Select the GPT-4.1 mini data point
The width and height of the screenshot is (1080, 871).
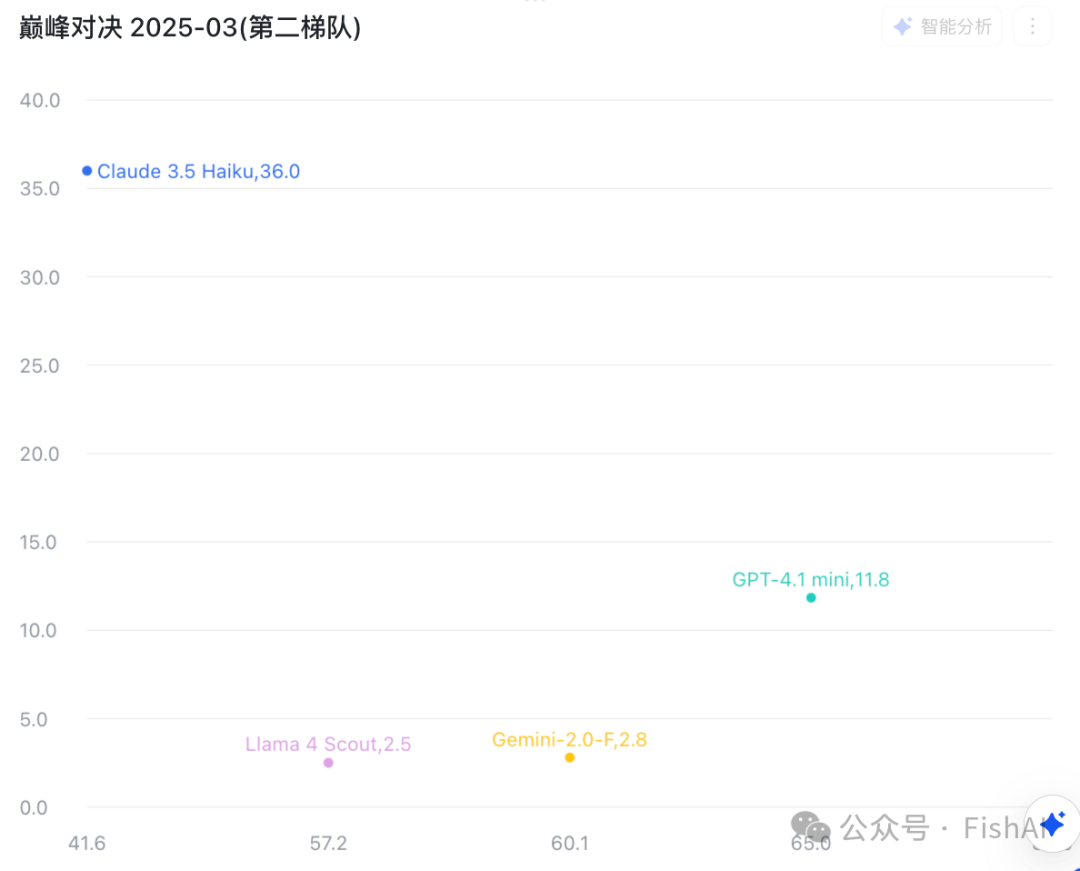(811, 597)
